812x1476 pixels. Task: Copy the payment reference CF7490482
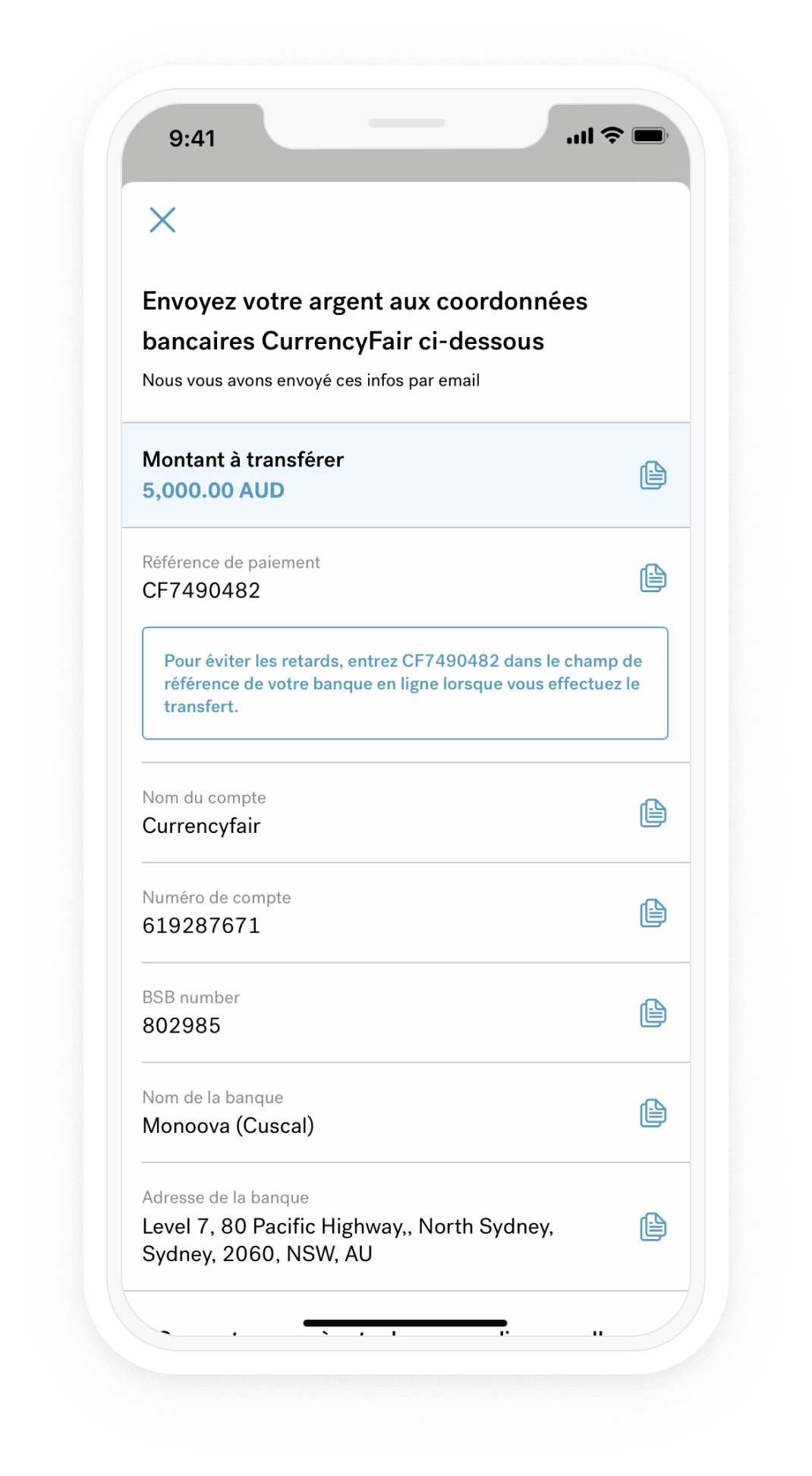[x=653, y=577]
